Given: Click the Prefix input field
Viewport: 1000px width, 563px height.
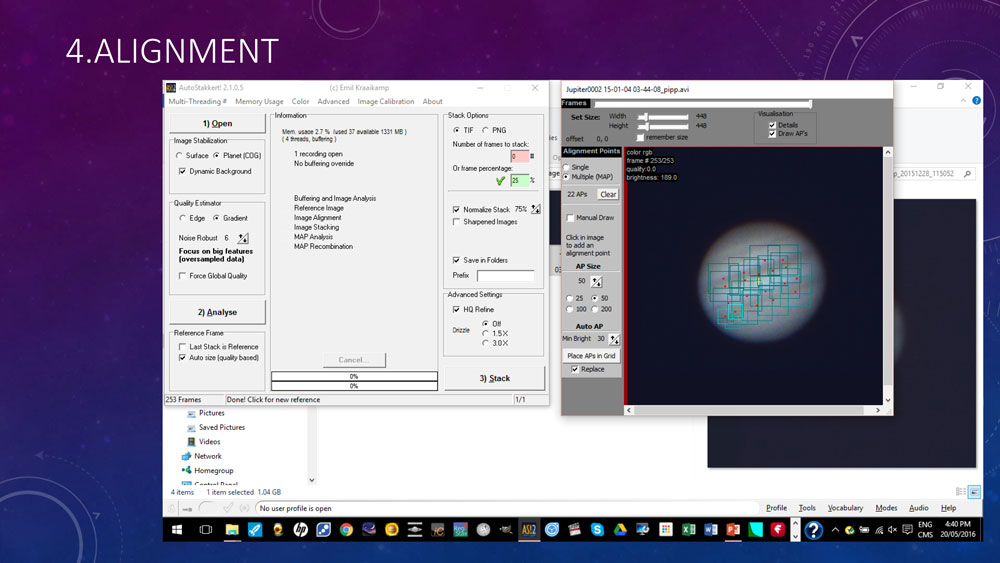Looking at the screenshot, I should tap(505, 275).
